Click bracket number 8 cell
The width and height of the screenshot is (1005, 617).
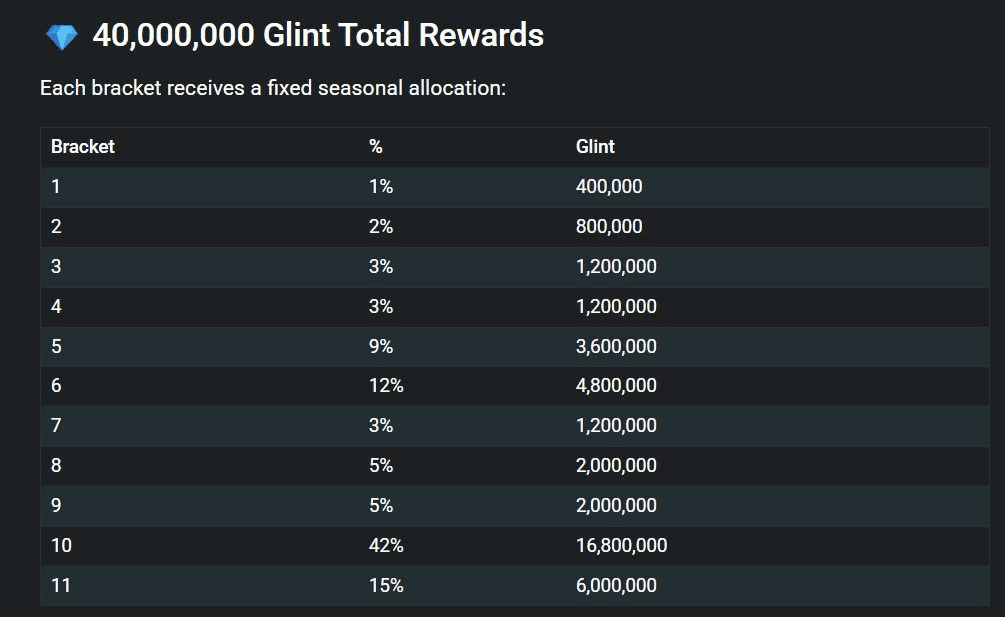click(57, 466)
